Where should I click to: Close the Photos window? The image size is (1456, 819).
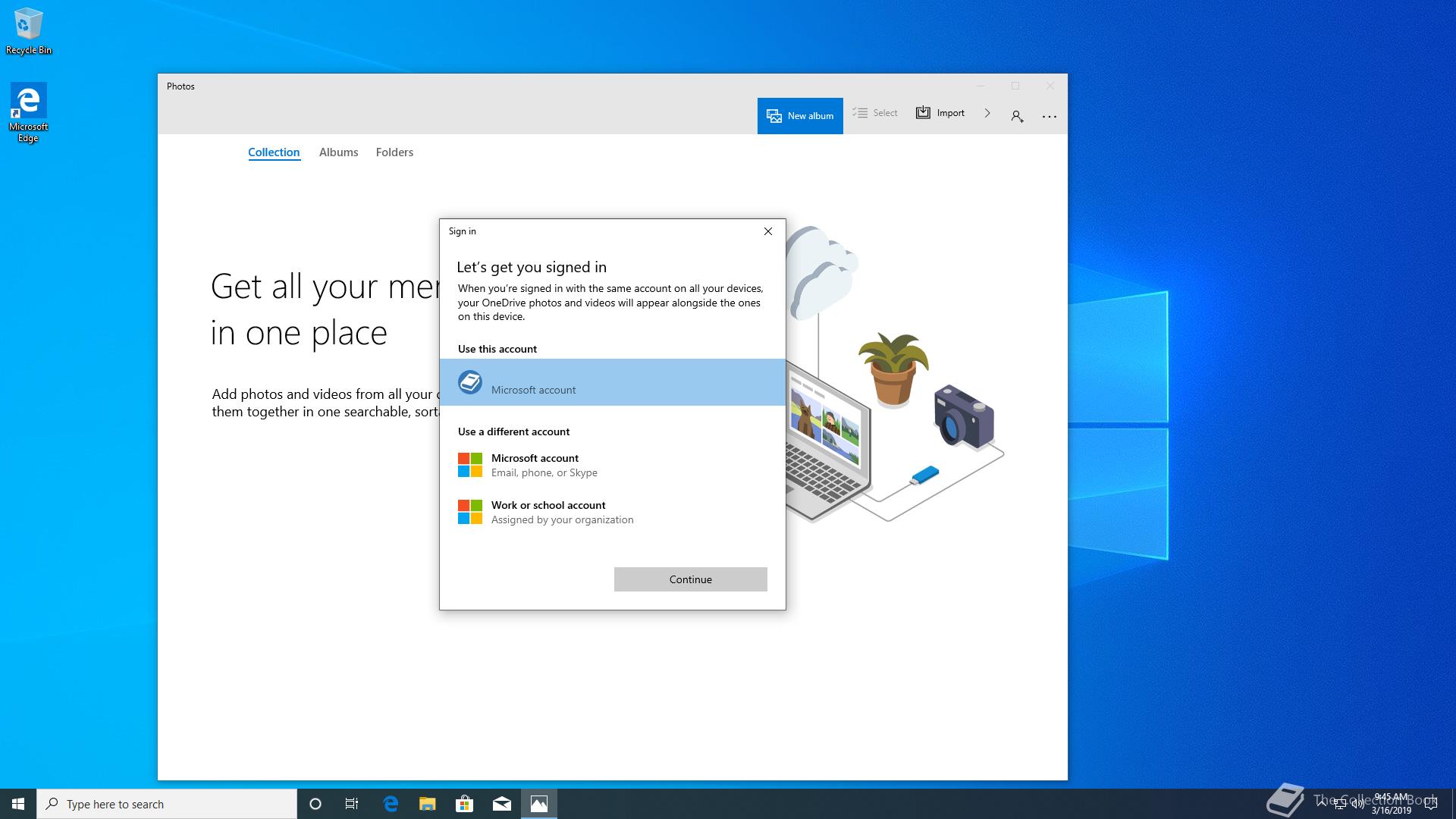[x=1050, y=86]
